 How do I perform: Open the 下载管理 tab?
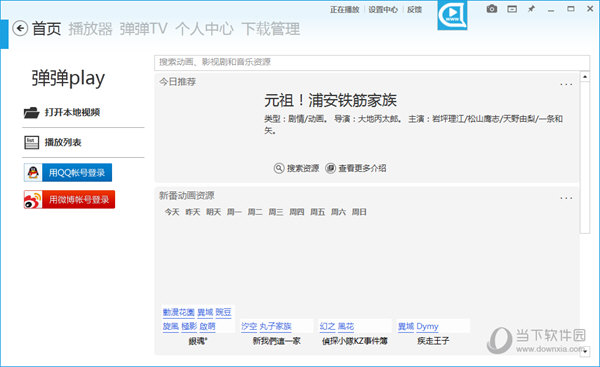[x=271, y=29]
